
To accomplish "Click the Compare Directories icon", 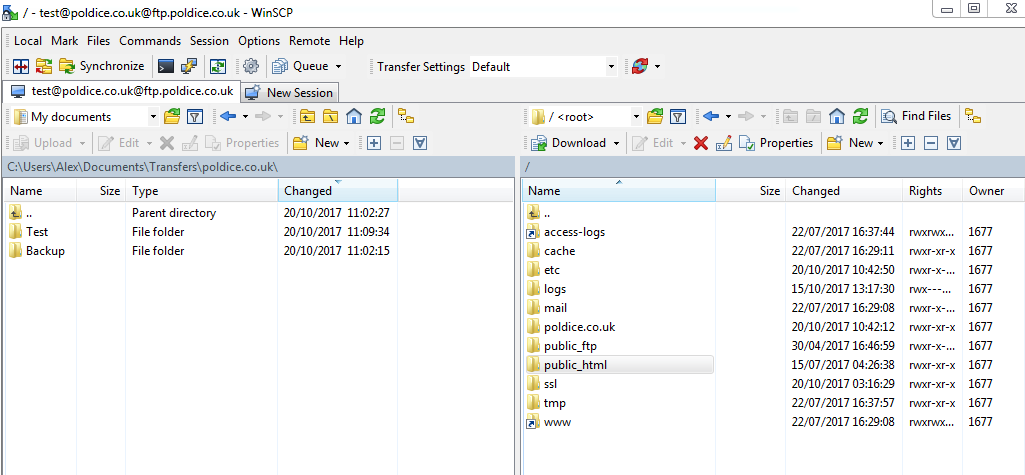I will pos(20,67).
